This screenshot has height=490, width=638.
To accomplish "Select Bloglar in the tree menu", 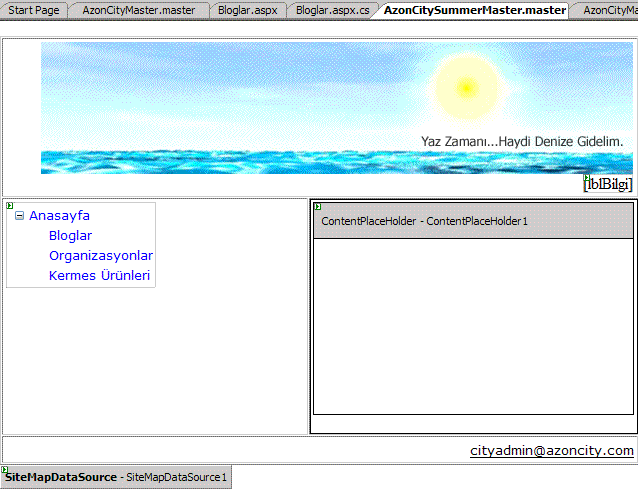I will 70,235.
